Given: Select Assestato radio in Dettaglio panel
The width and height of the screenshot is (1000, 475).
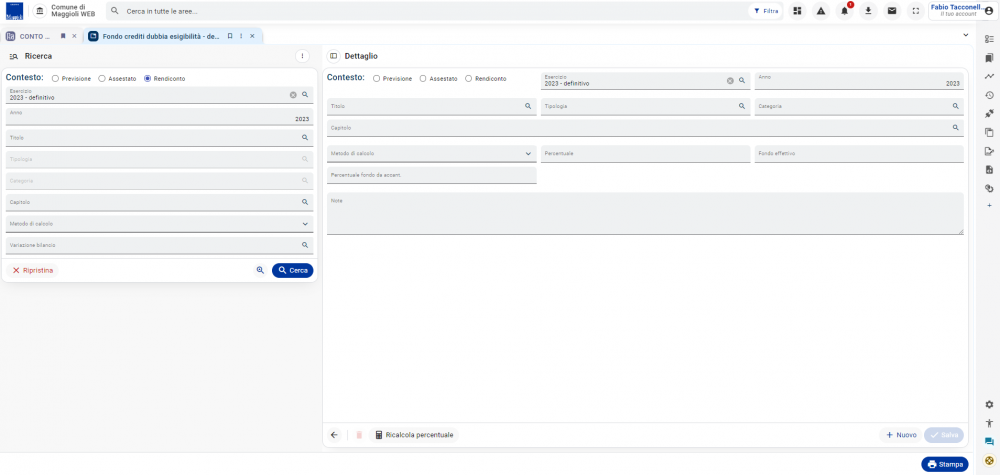Looking at the screenshot, I should (423, 78).
